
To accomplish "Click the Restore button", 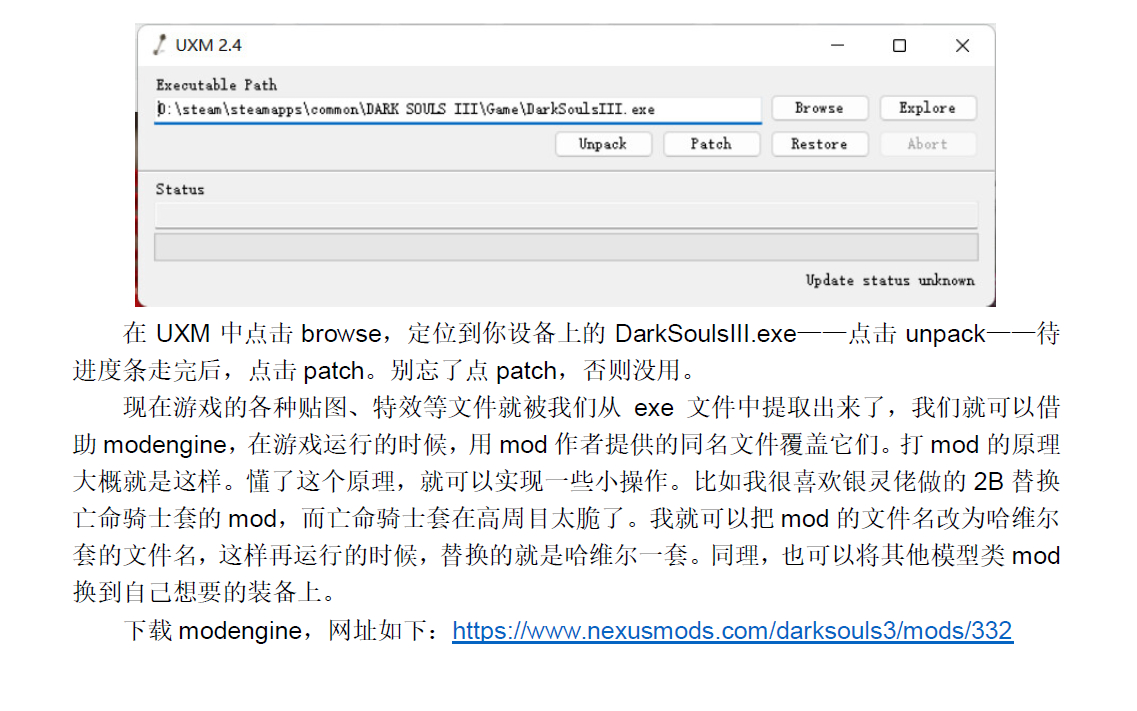I will 819,144.
